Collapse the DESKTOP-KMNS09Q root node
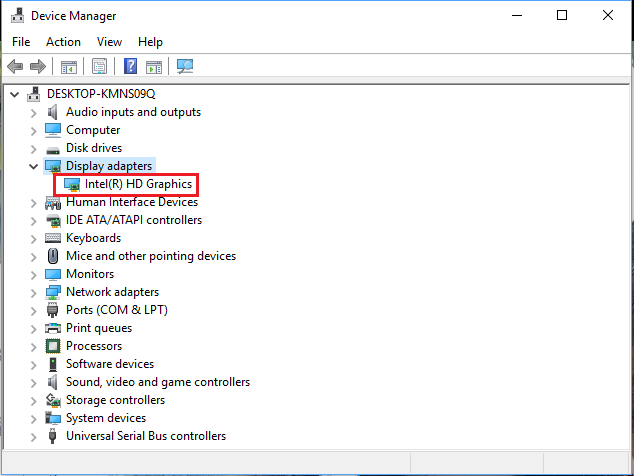The image size is (634, 476). [x=14, y=94]
